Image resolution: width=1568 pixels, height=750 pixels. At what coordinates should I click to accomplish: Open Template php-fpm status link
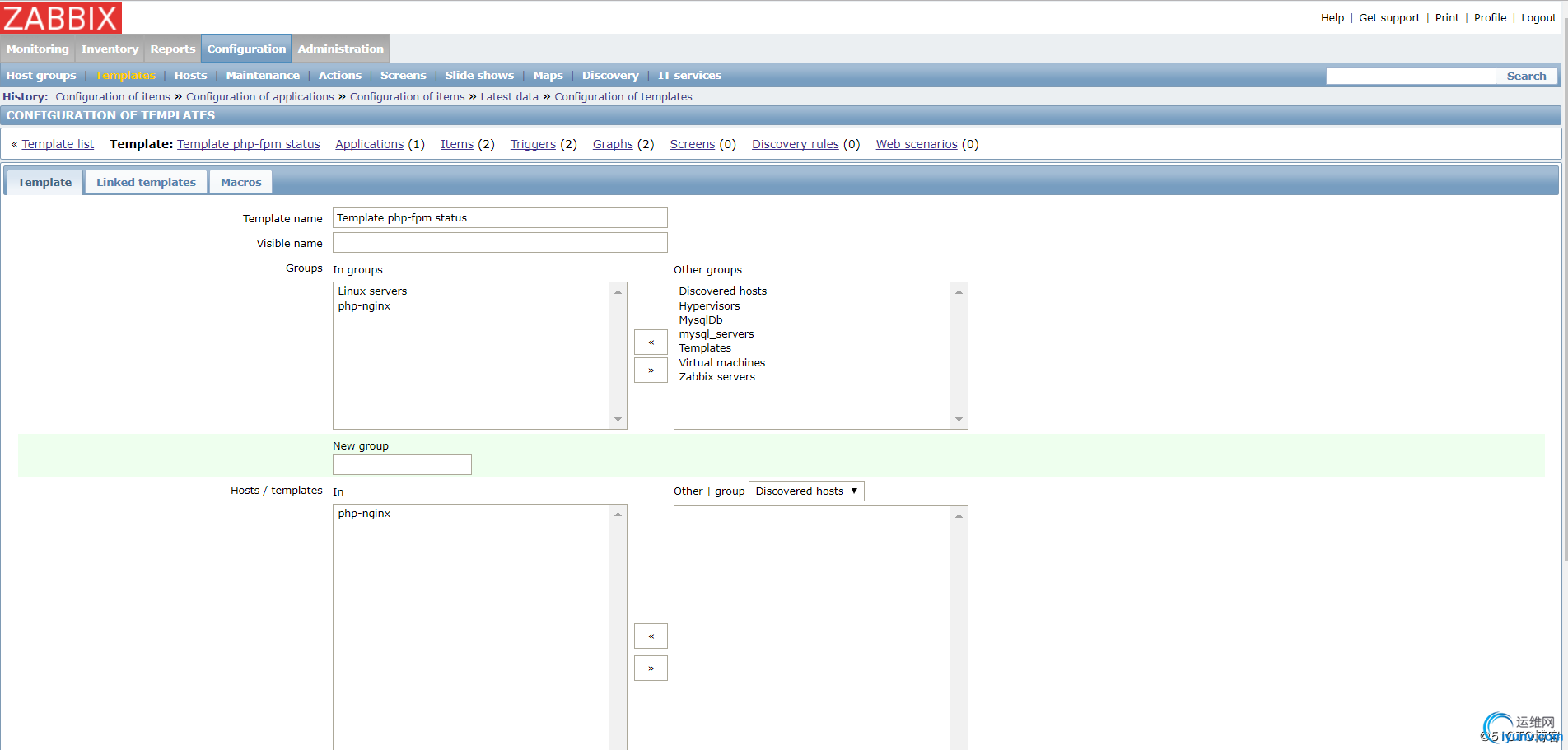pyautogui.click(x=248, y=144)
